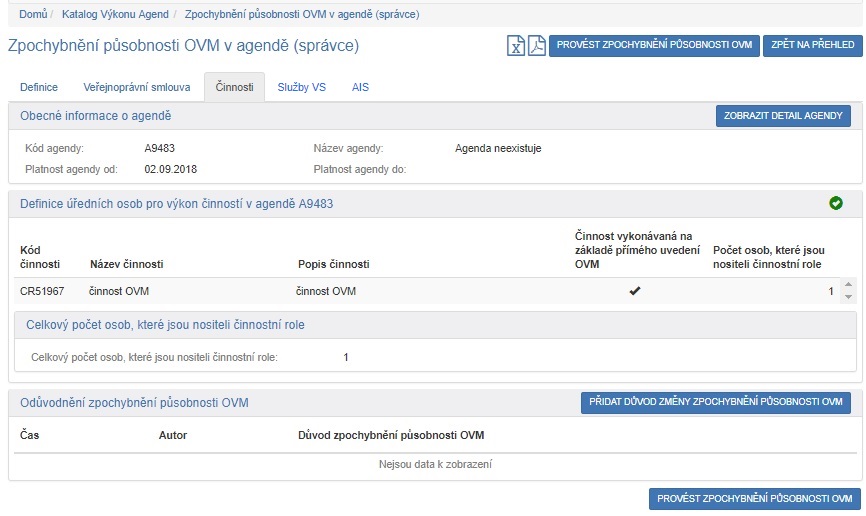This screenshot has width=866, height=516.
Task: Go to the Domů breadcrumb link
Action: pos(33,15)
